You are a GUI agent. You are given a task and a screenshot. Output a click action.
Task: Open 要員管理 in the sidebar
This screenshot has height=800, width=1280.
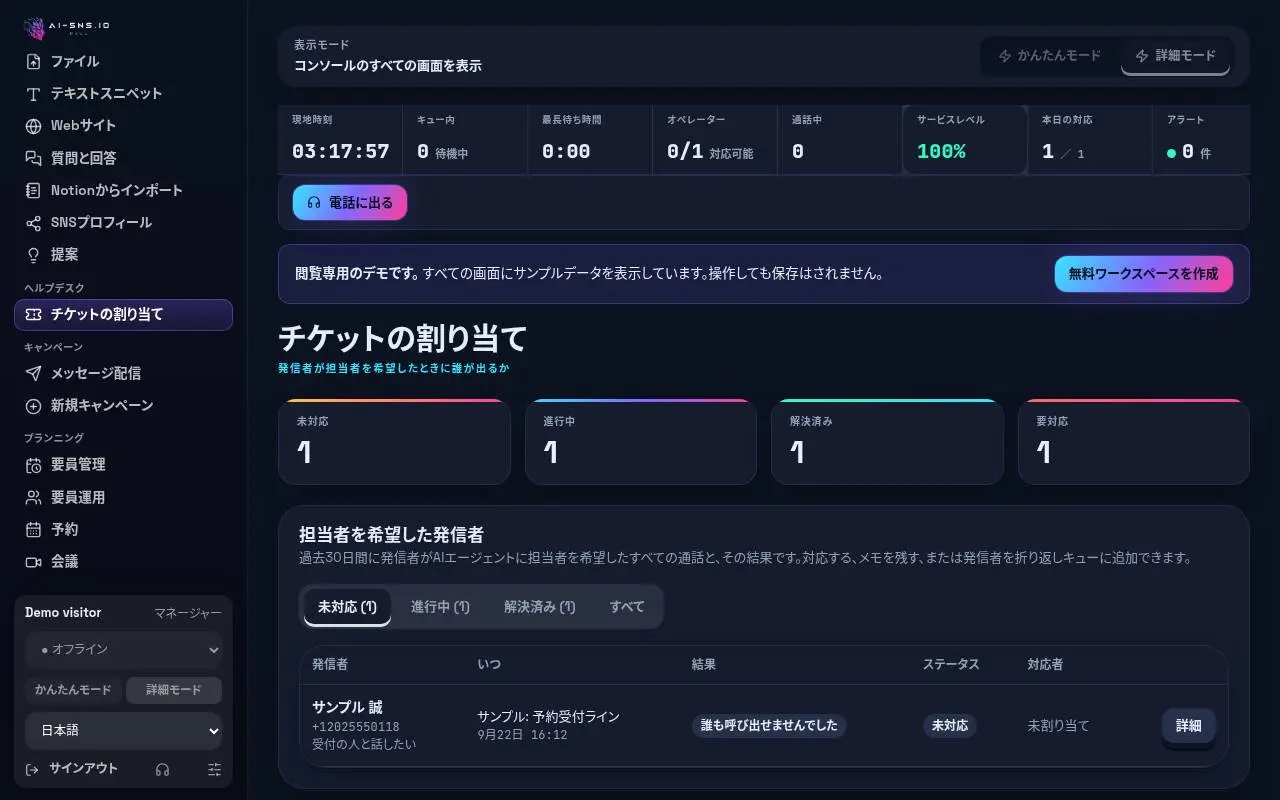pyautogui.click(x=124, y=465)
